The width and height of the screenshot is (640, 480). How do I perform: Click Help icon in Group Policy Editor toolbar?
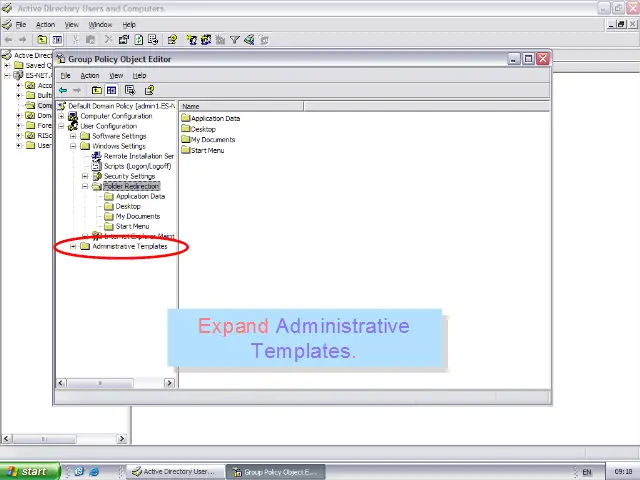149,90
